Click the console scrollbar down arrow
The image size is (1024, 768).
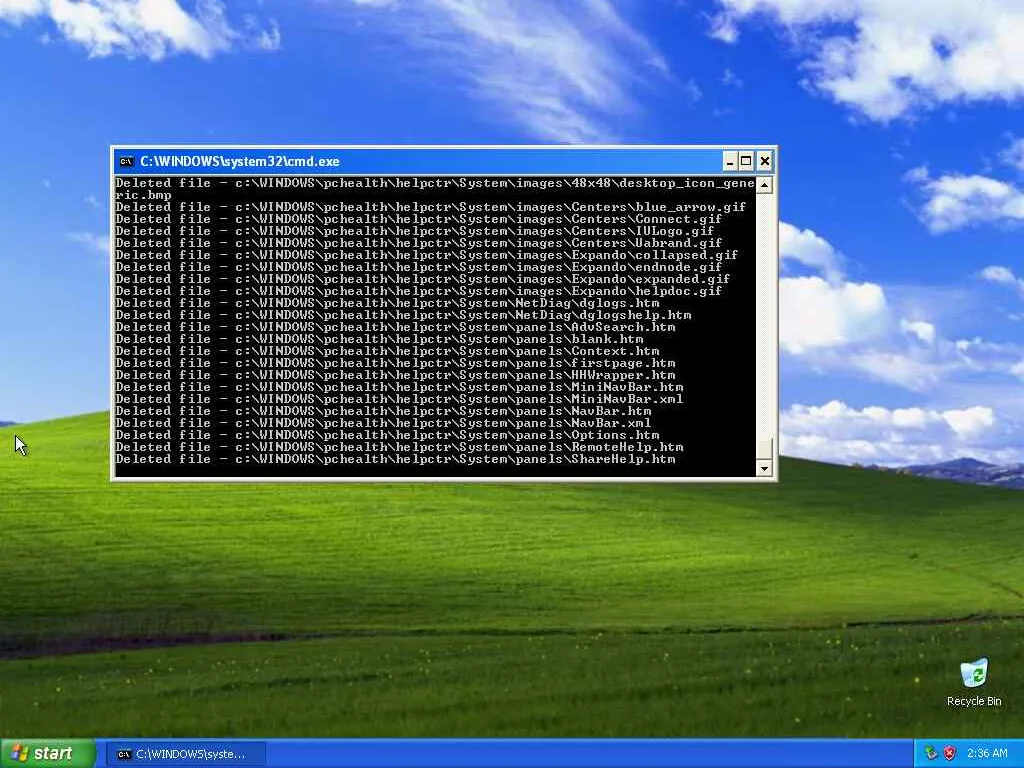coord(764,468)
